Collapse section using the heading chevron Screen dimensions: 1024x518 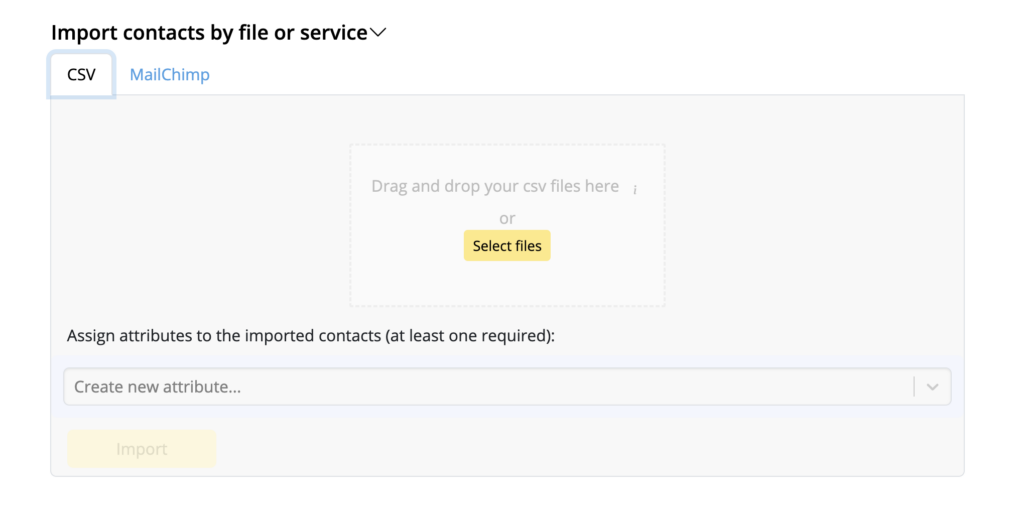point(378,32)
